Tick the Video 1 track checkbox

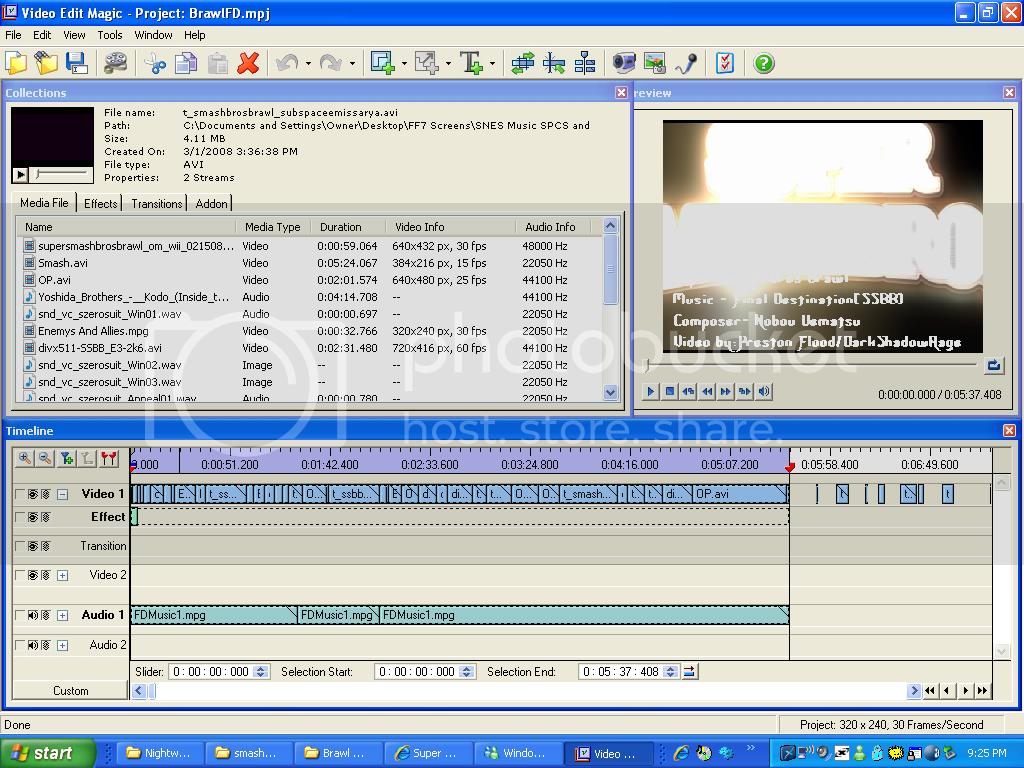click(20, 494)
